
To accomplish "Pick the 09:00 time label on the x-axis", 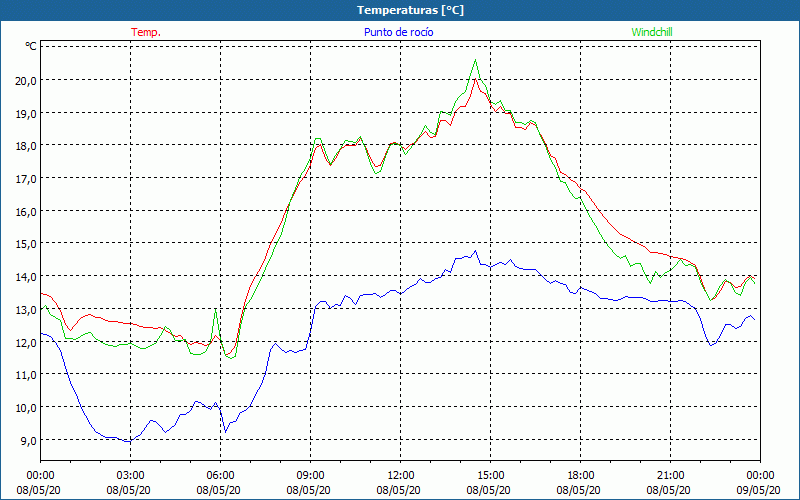I will pos(310,475).
